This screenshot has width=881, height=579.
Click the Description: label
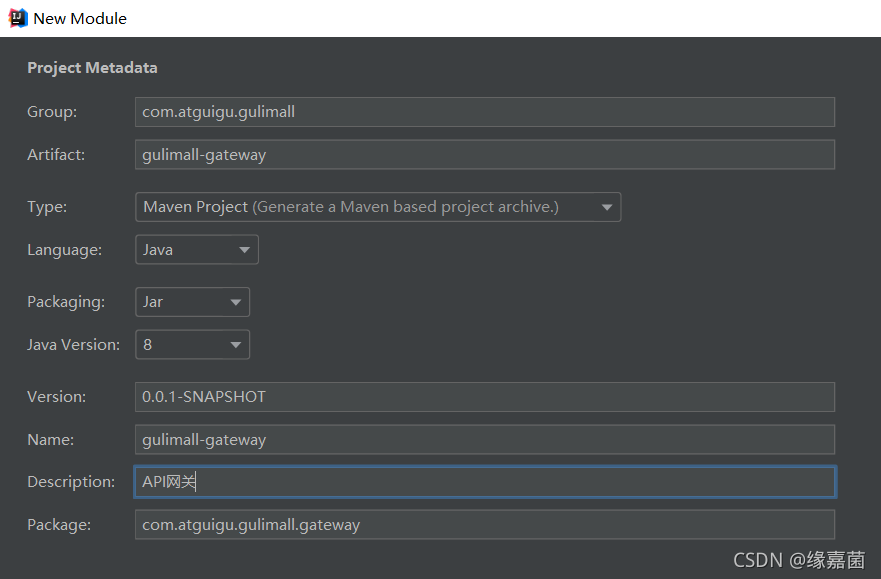tap(71, 482)
